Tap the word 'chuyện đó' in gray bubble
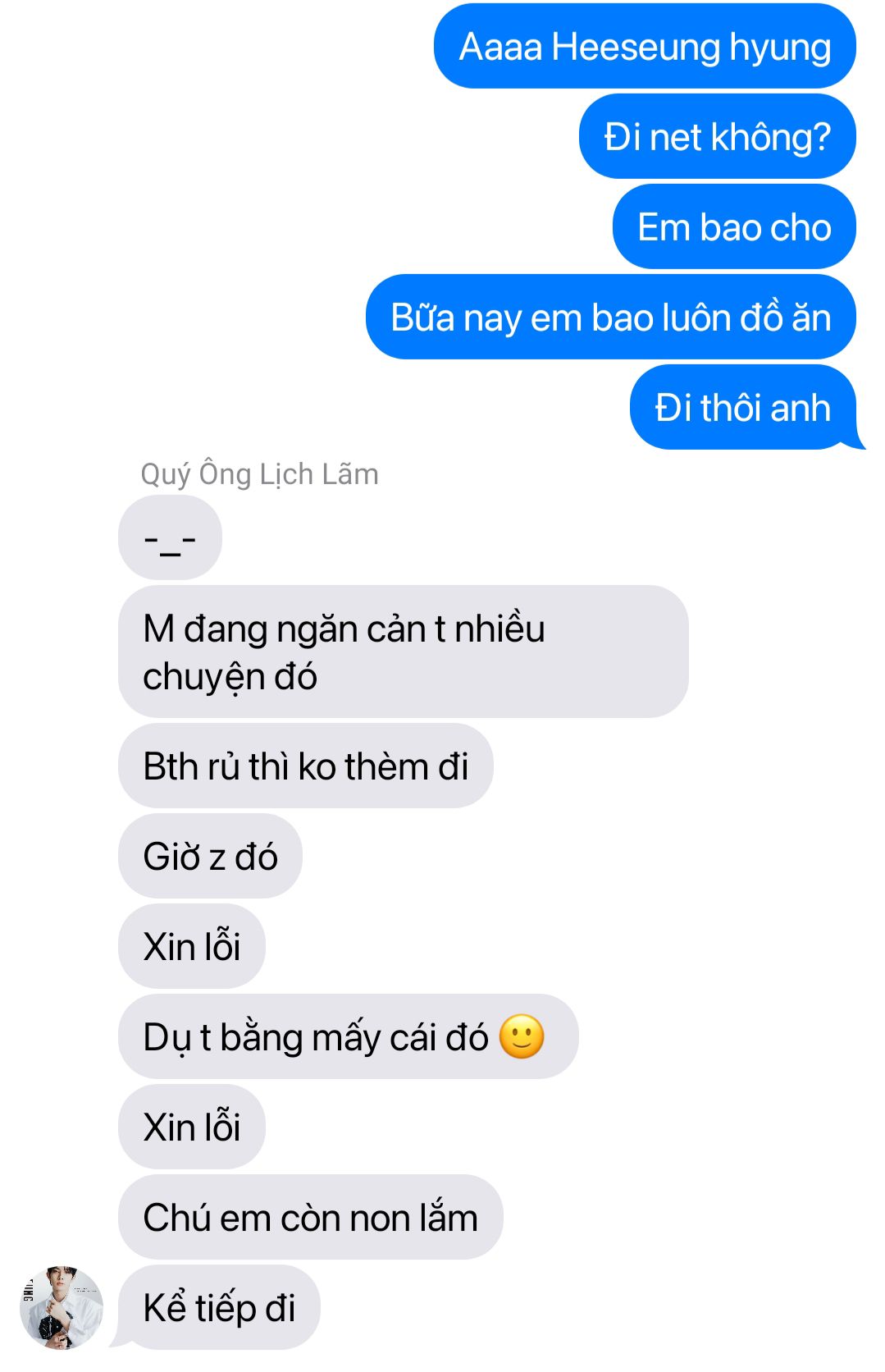 click(x=230, y=678)
